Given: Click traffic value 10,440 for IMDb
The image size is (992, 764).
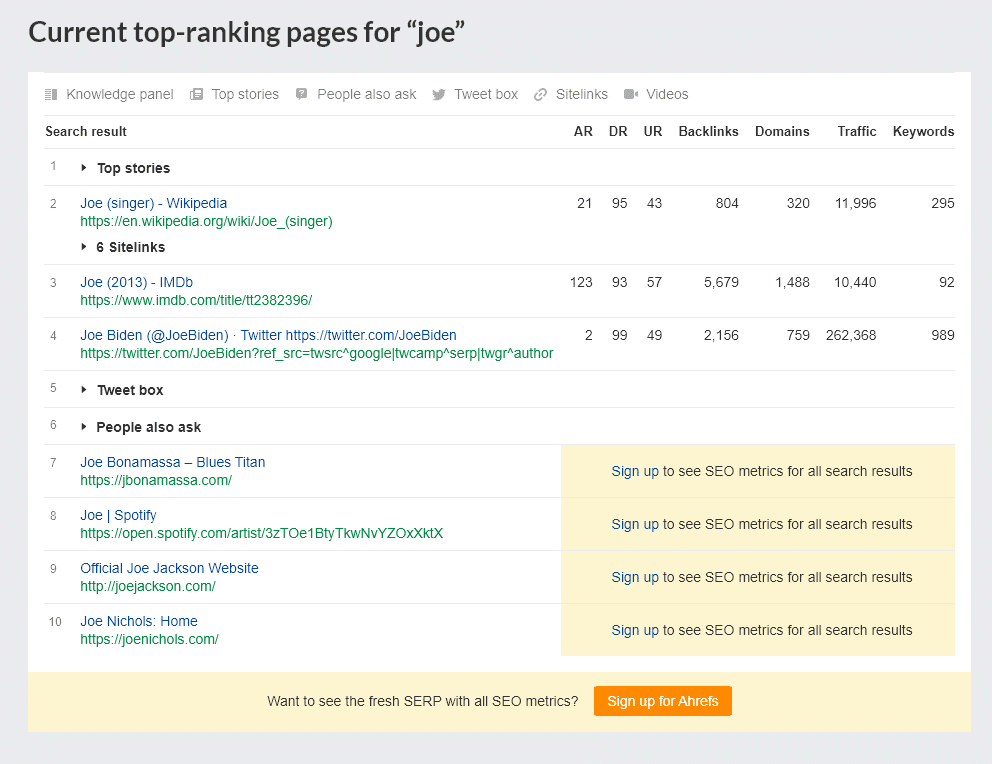Looking at the screenshot, I should [x=855, y=282].
